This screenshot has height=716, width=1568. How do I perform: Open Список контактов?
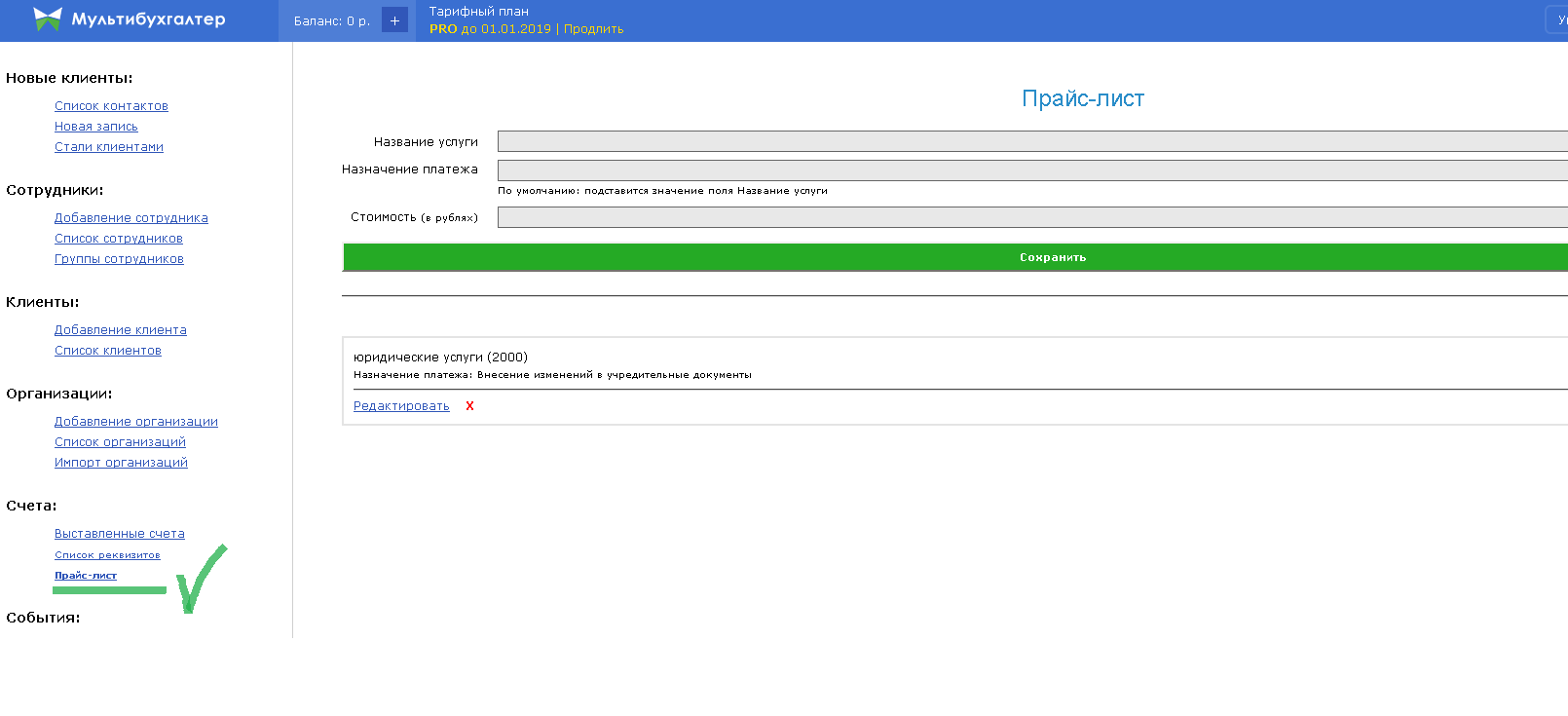(111, 106)
